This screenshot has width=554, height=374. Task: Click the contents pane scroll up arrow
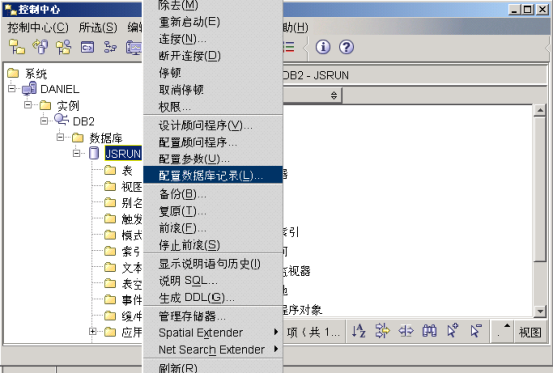click(x=540, y=111)
